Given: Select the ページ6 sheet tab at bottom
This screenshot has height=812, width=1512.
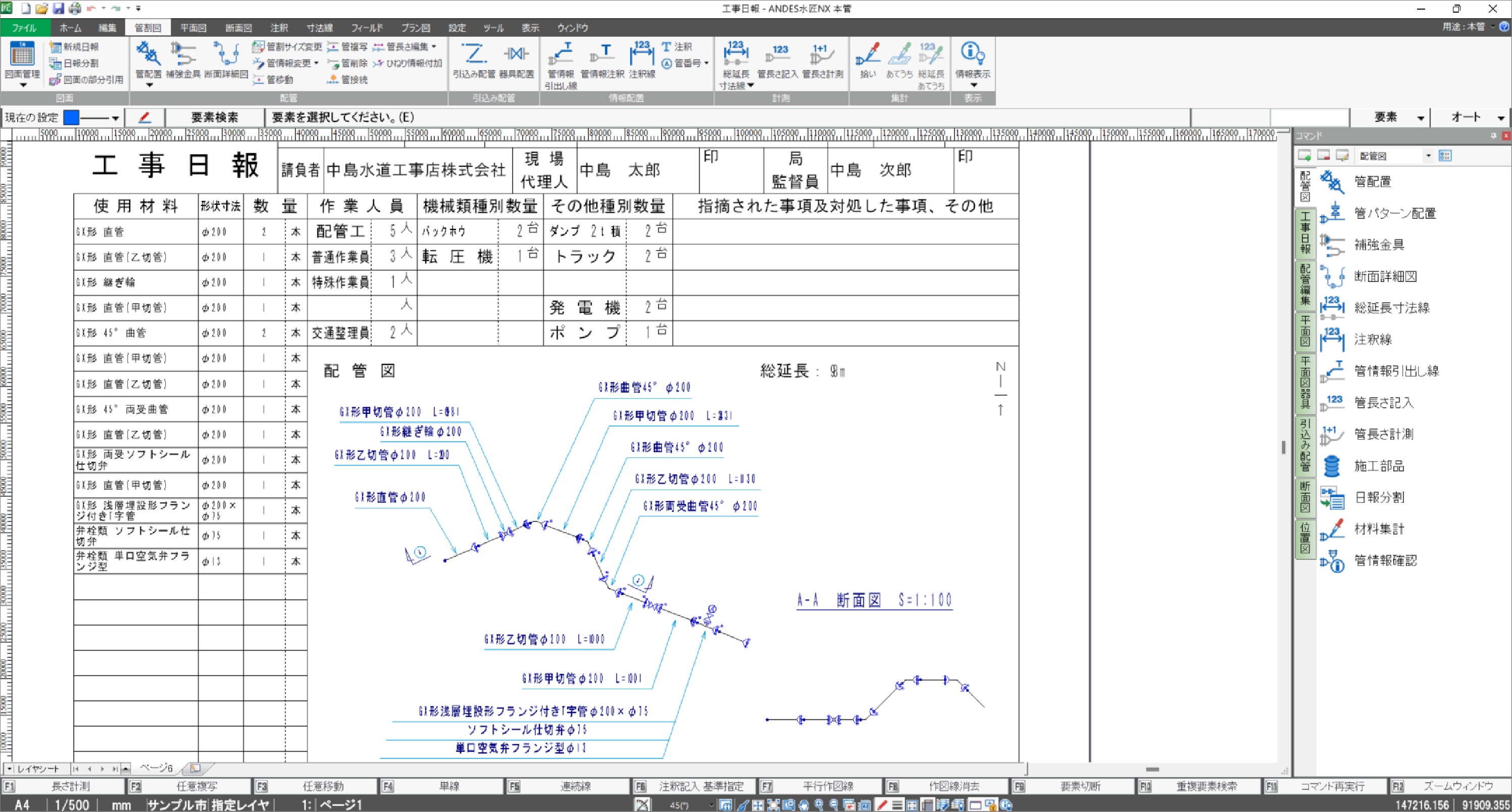Looking at the screenshot, I should pyautogui.click(x=156, y=768).
